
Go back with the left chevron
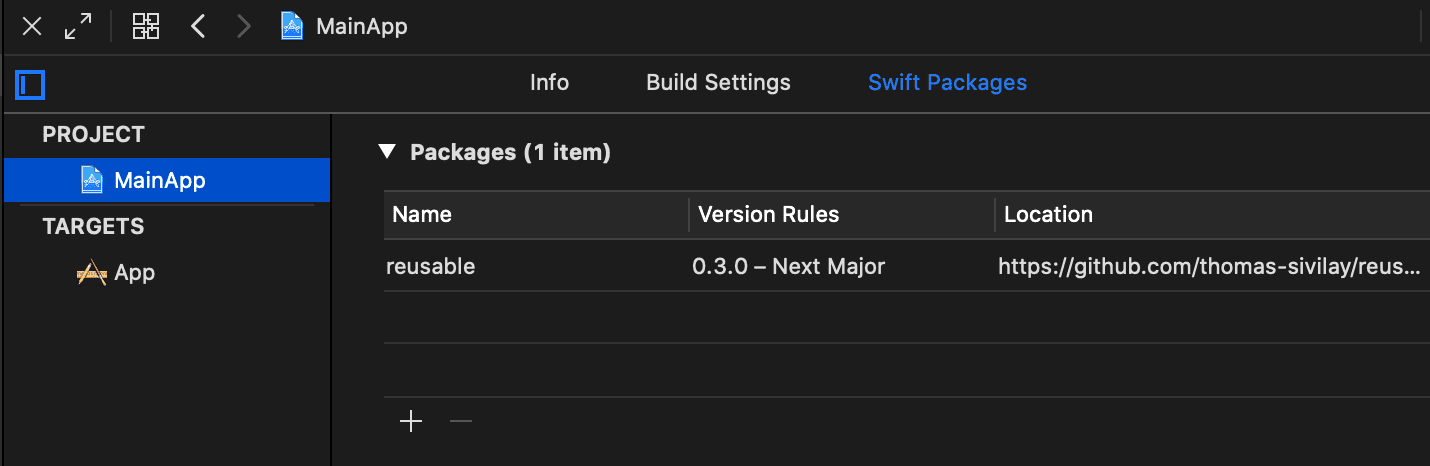point(198,27)
